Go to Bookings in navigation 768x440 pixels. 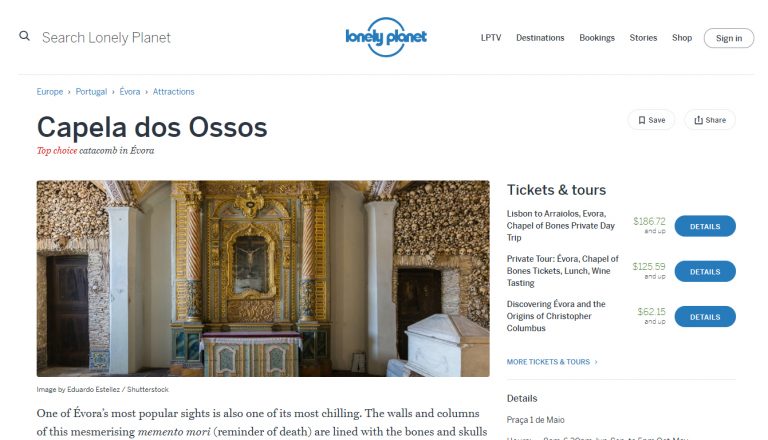[x=597, y=38]
